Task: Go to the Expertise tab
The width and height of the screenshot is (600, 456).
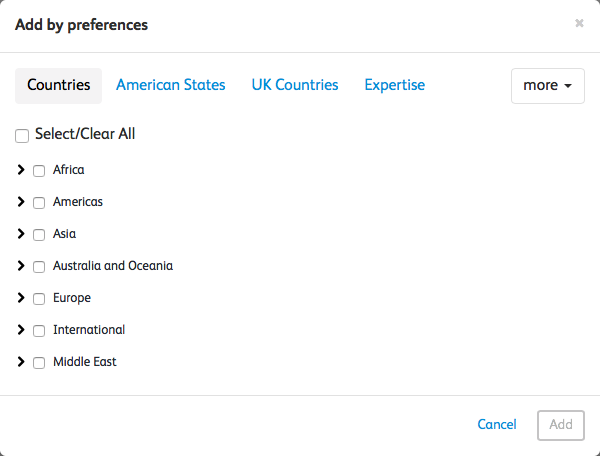Action: click(394, 86)
